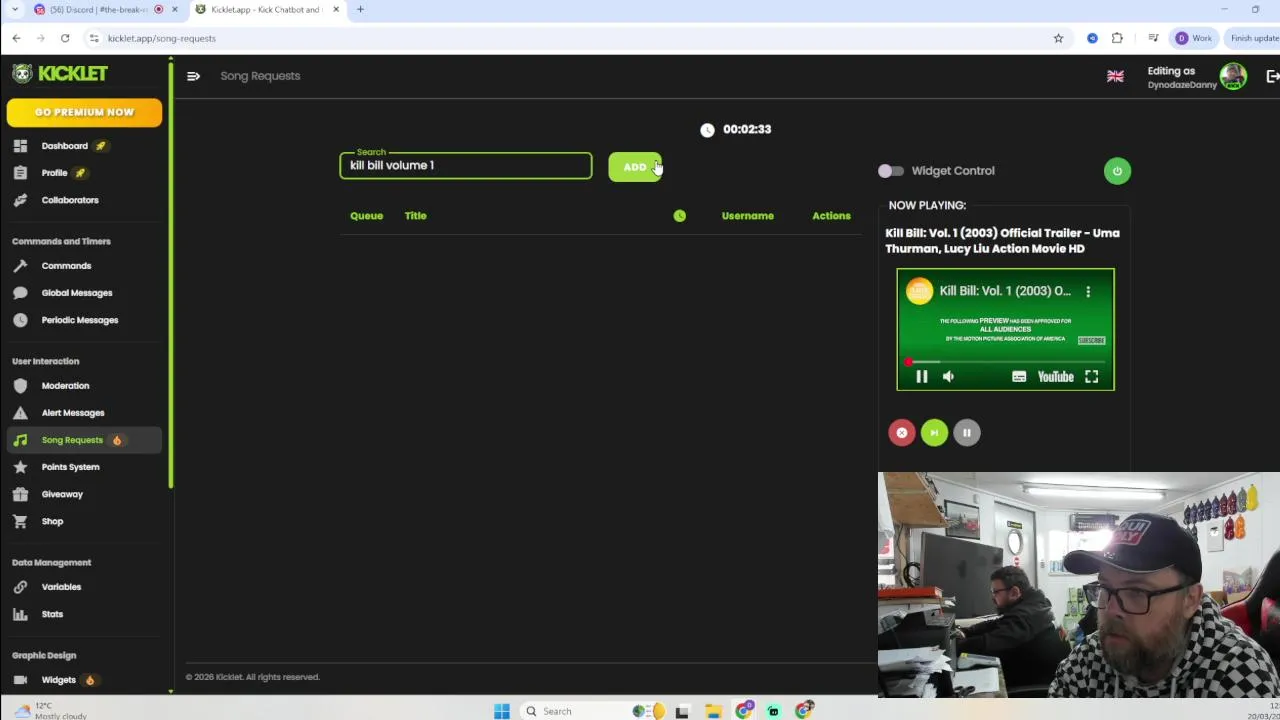Click the Moderation shield icon
Screen dimensions: 1280x720
point(20,386)
